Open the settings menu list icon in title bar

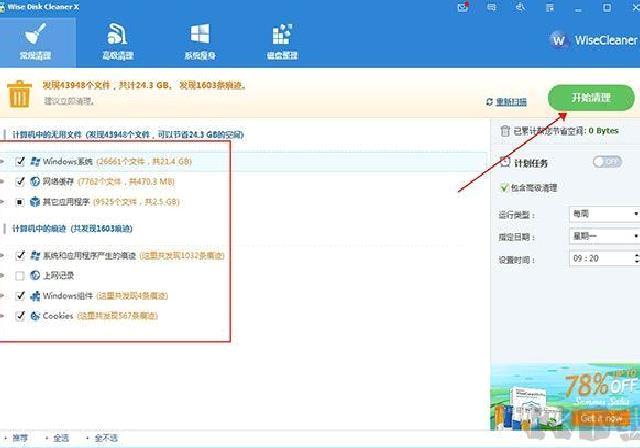tap(550, 8)
